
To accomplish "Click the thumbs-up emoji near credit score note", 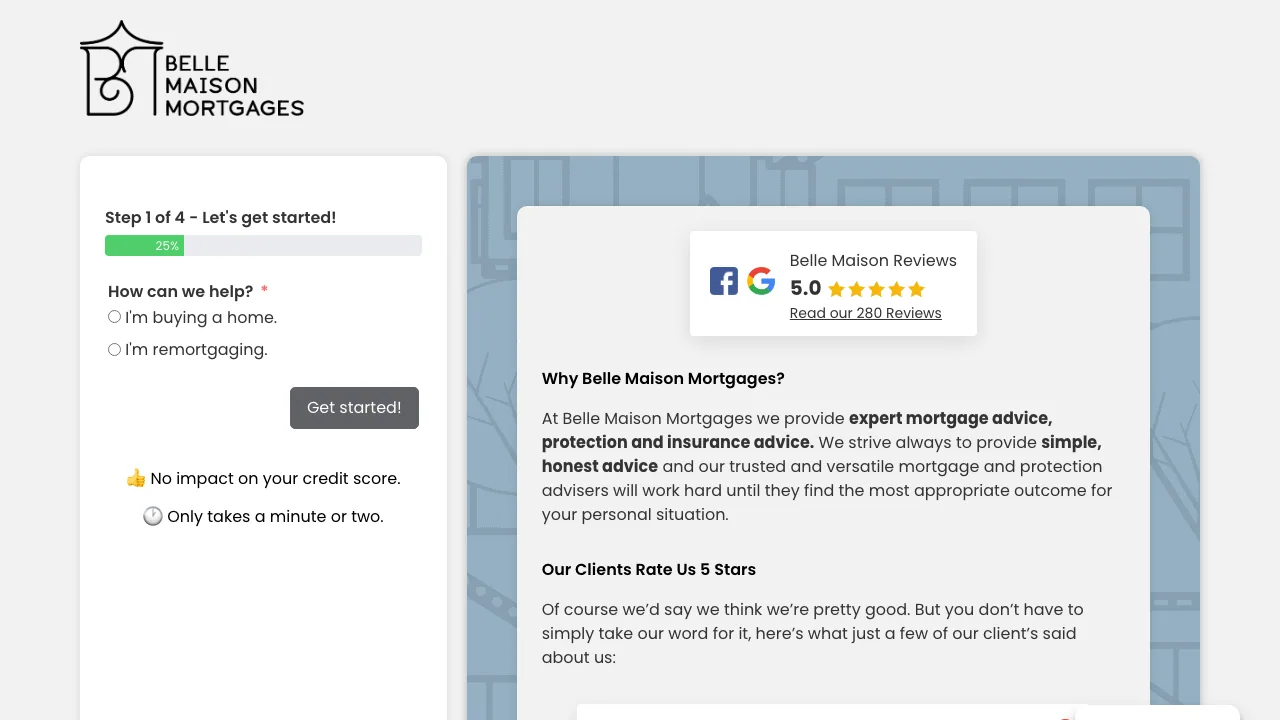I will [136, 478].
